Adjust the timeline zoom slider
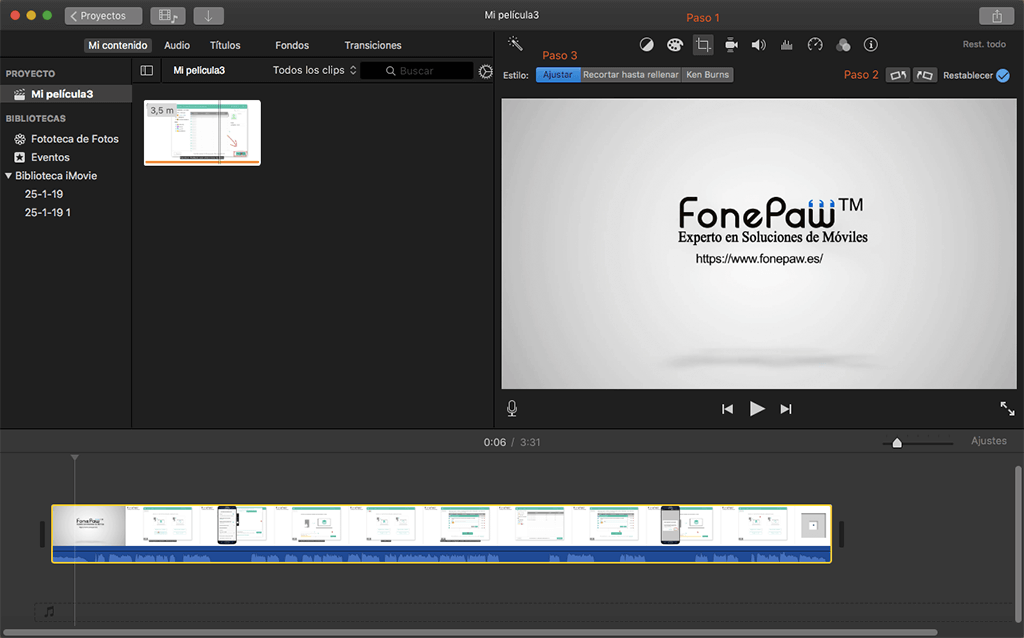 pyautogui.click(x=897, y=443)
